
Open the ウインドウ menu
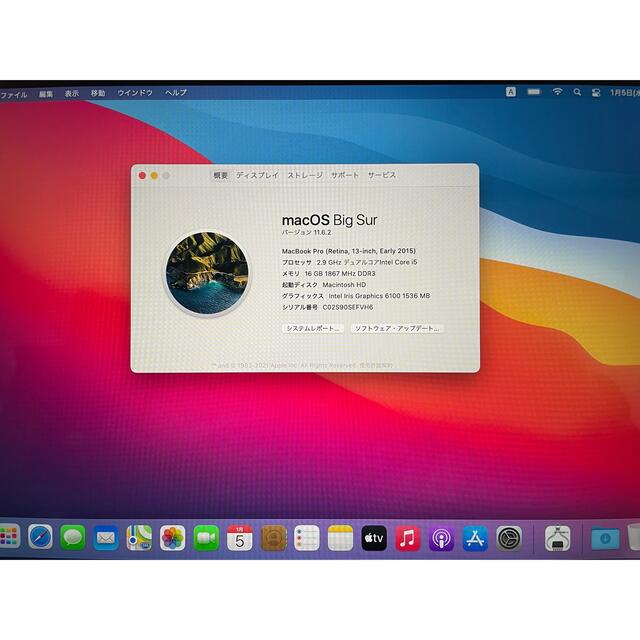[135, 93]
